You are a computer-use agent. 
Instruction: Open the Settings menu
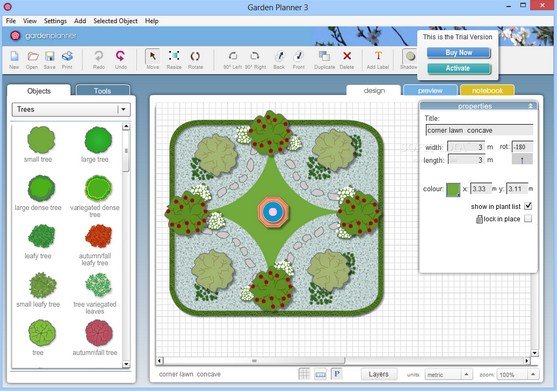[x=55, y=21]
